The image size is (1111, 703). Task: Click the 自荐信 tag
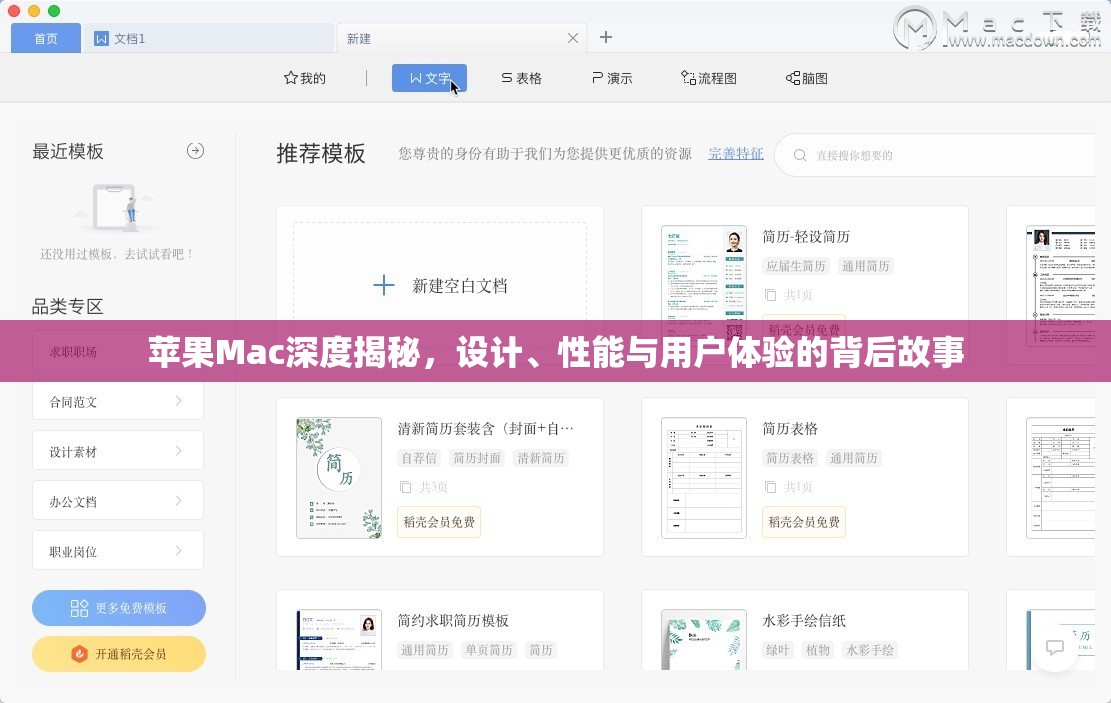tap(419, 458)
